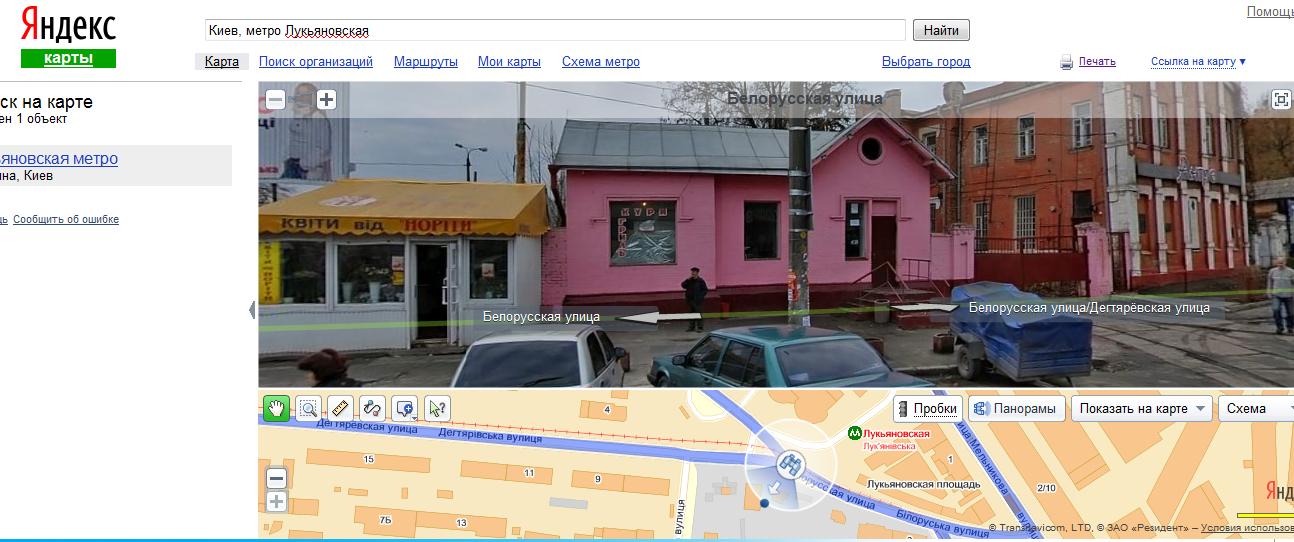
Task: Zoom out the street panorama
Action: click(x=275, y=99)
